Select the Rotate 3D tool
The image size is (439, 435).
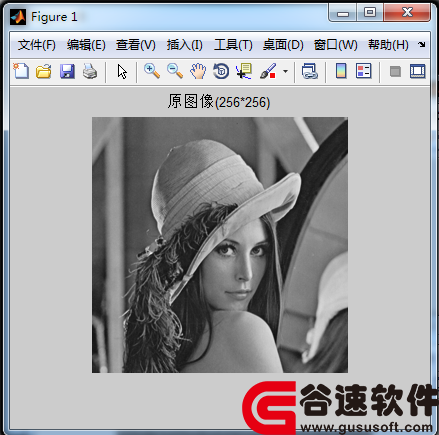[221, 71]
